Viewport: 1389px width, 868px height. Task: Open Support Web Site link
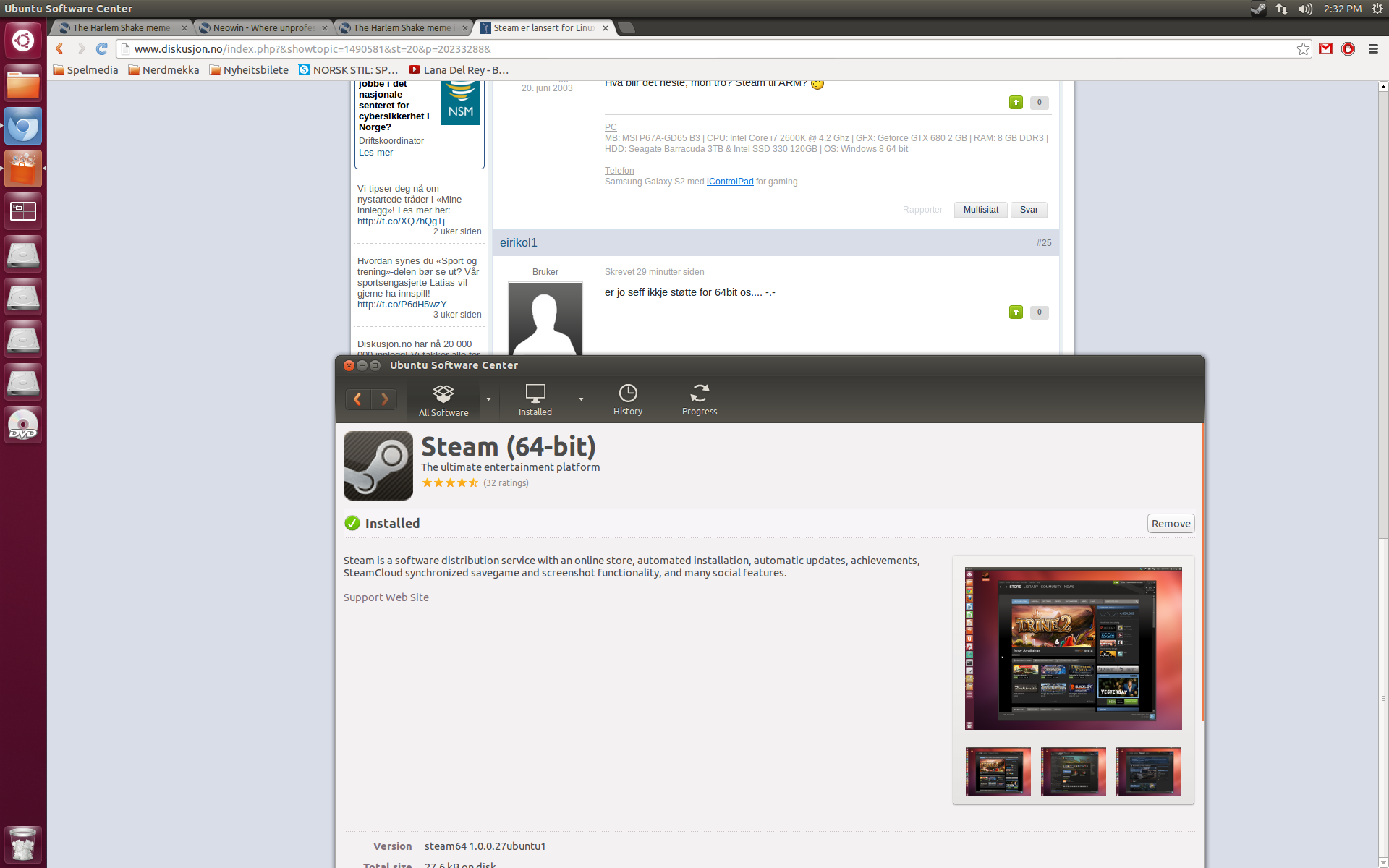click(x=386, y=597)
